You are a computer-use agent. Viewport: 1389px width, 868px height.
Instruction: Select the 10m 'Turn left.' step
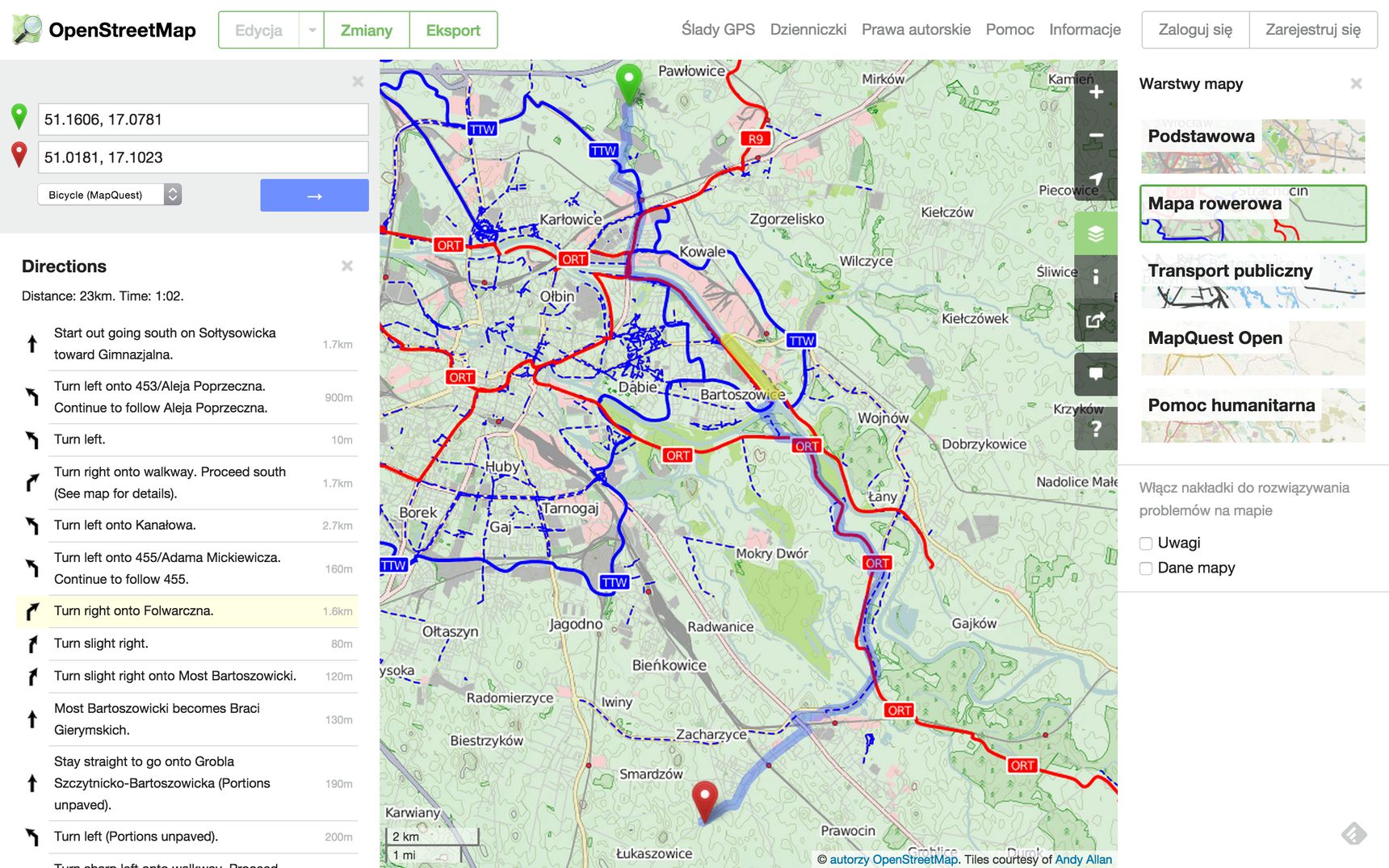(x=187, y=440)
